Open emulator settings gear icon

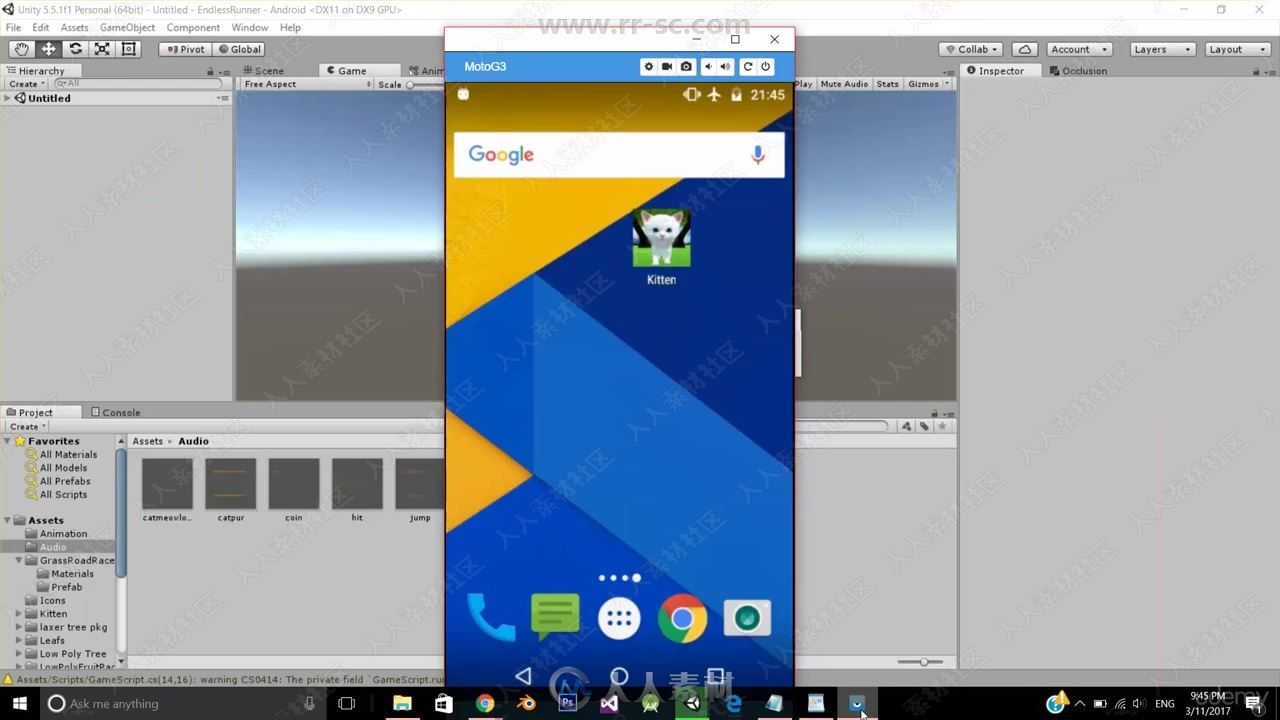point(648,67)
